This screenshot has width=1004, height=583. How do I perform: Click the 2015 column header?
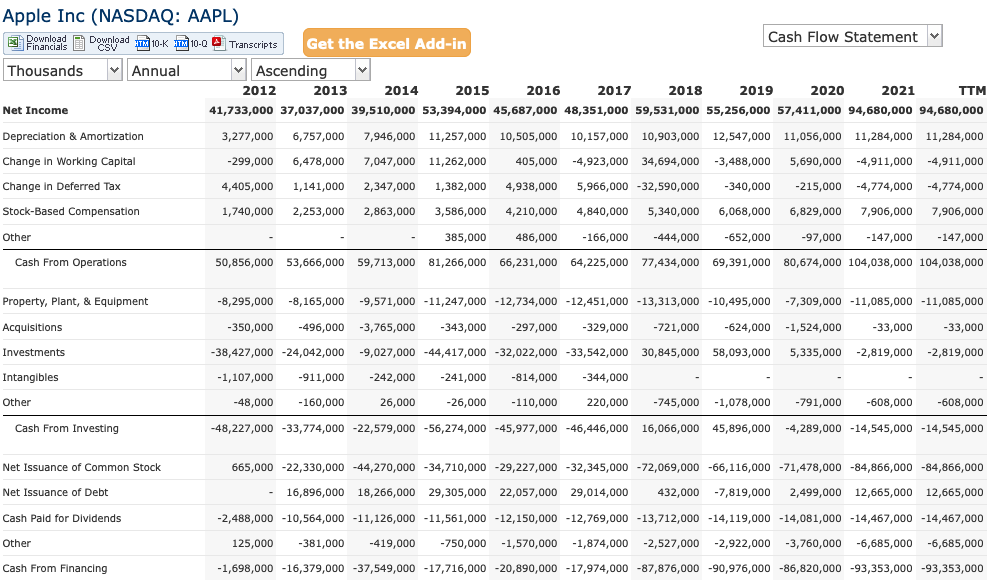(x=473, y=91)
